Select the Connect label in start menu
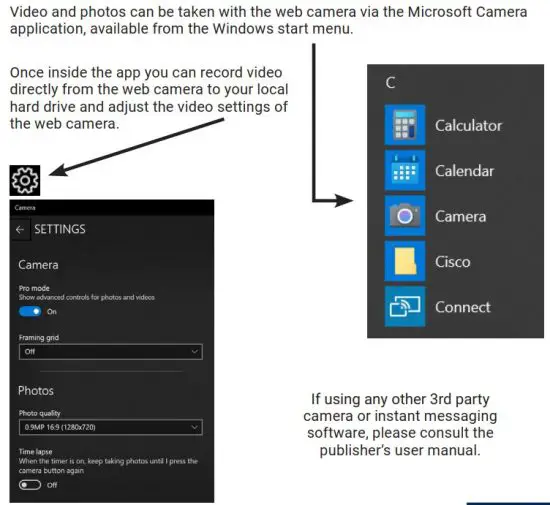The height and width of the screenshot is (505, 550). (463, 307)
